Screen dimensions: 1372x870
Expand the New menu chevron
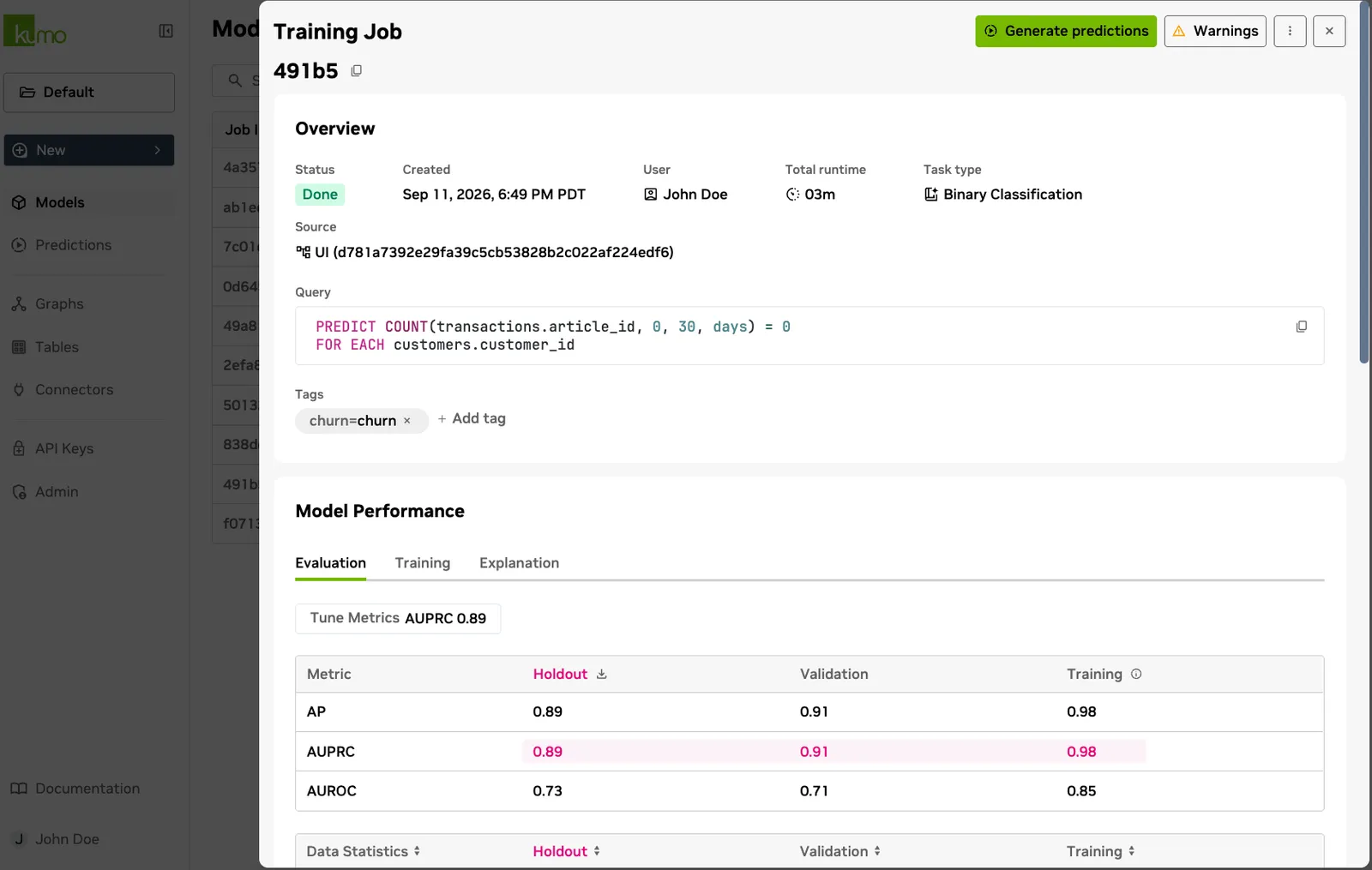pyautogui.click(x=157, y=150)
